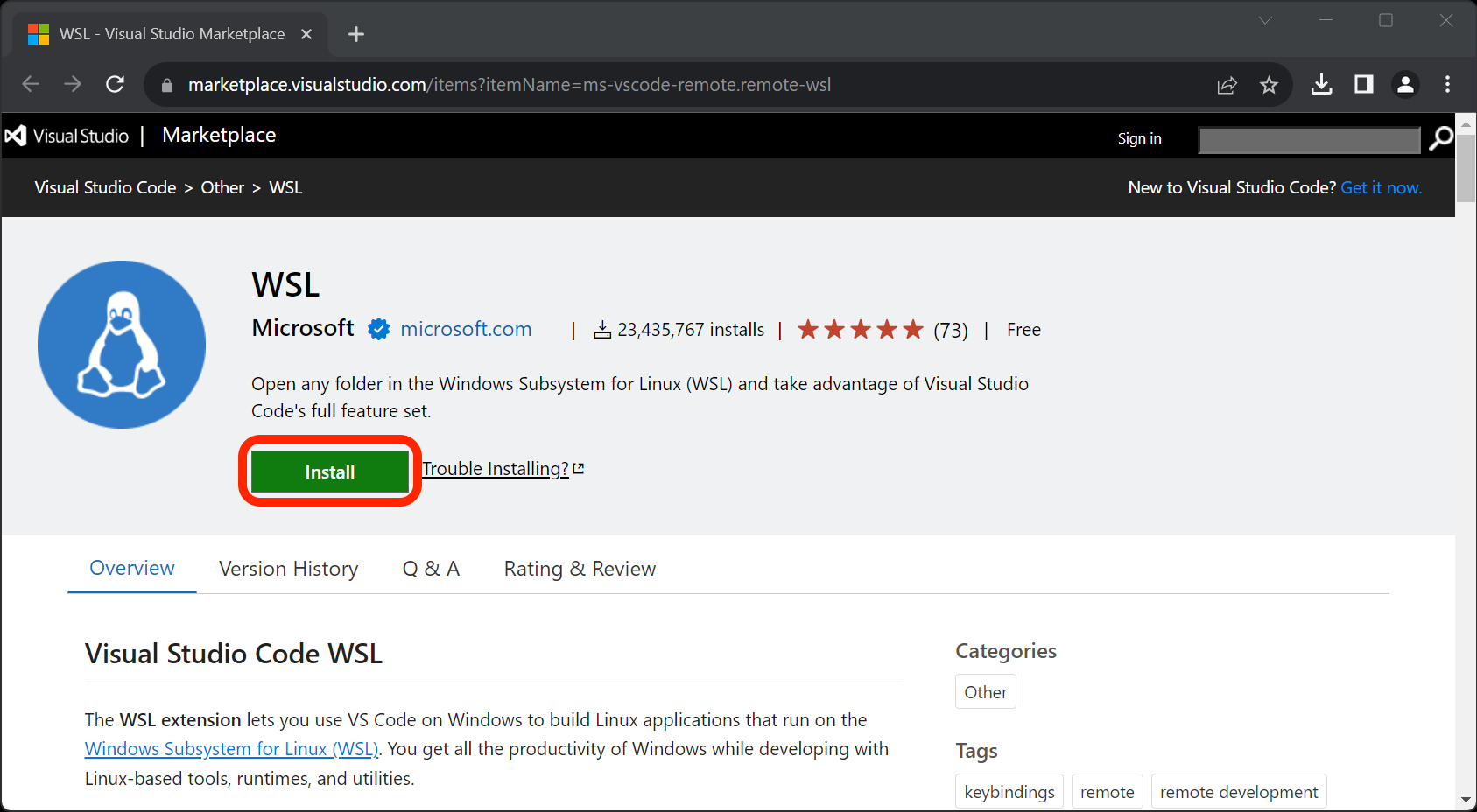Click the blue verified publisher badge next to Microsoft
Image resolution: width=1477 pixels, height=812 pixels.
(377, 329)
